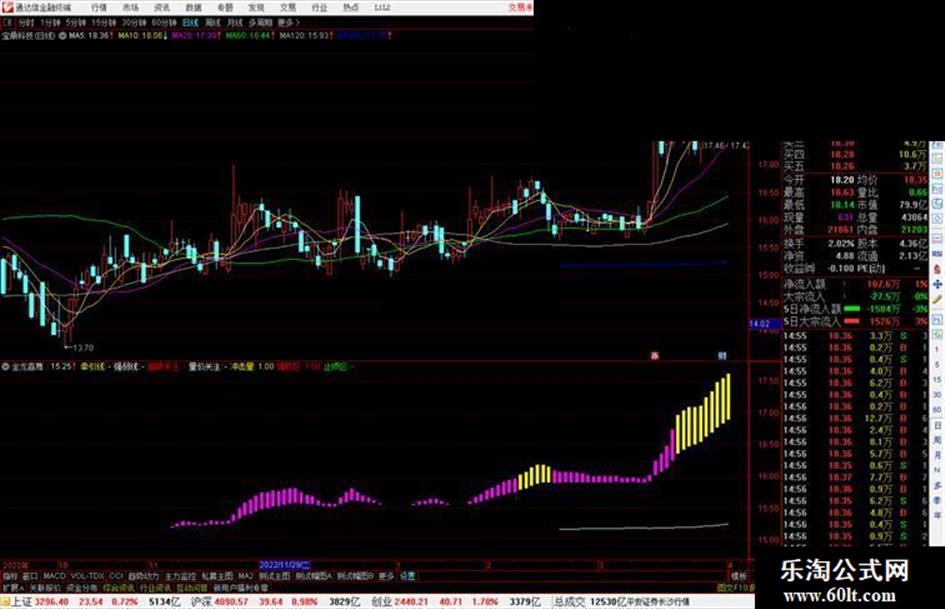Open the 行情 menu
The height and width of the screenshot is (609, 945).
(x=99, y=8)
